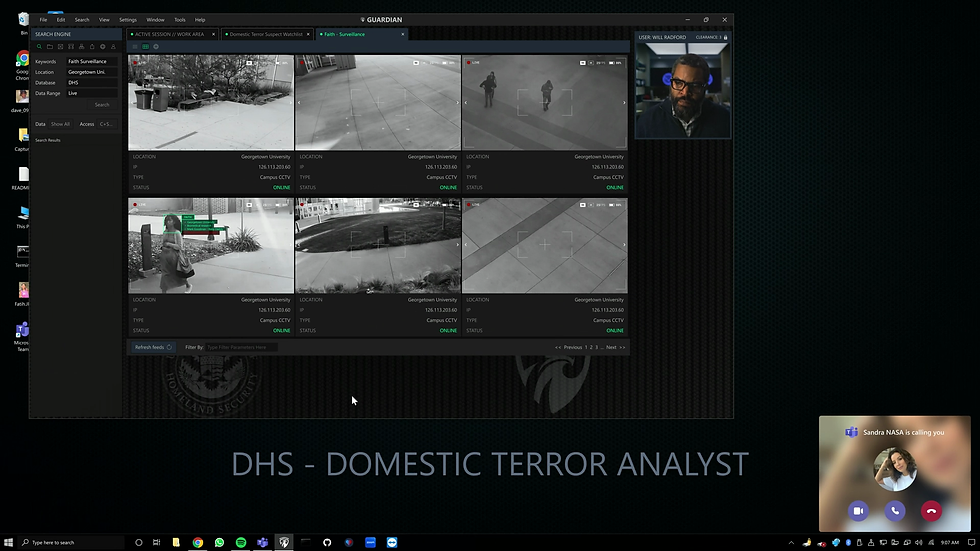The image size is (980, 551).
Task: Open GitHub Desktop from the taskbar
Action: pos(327,542)
